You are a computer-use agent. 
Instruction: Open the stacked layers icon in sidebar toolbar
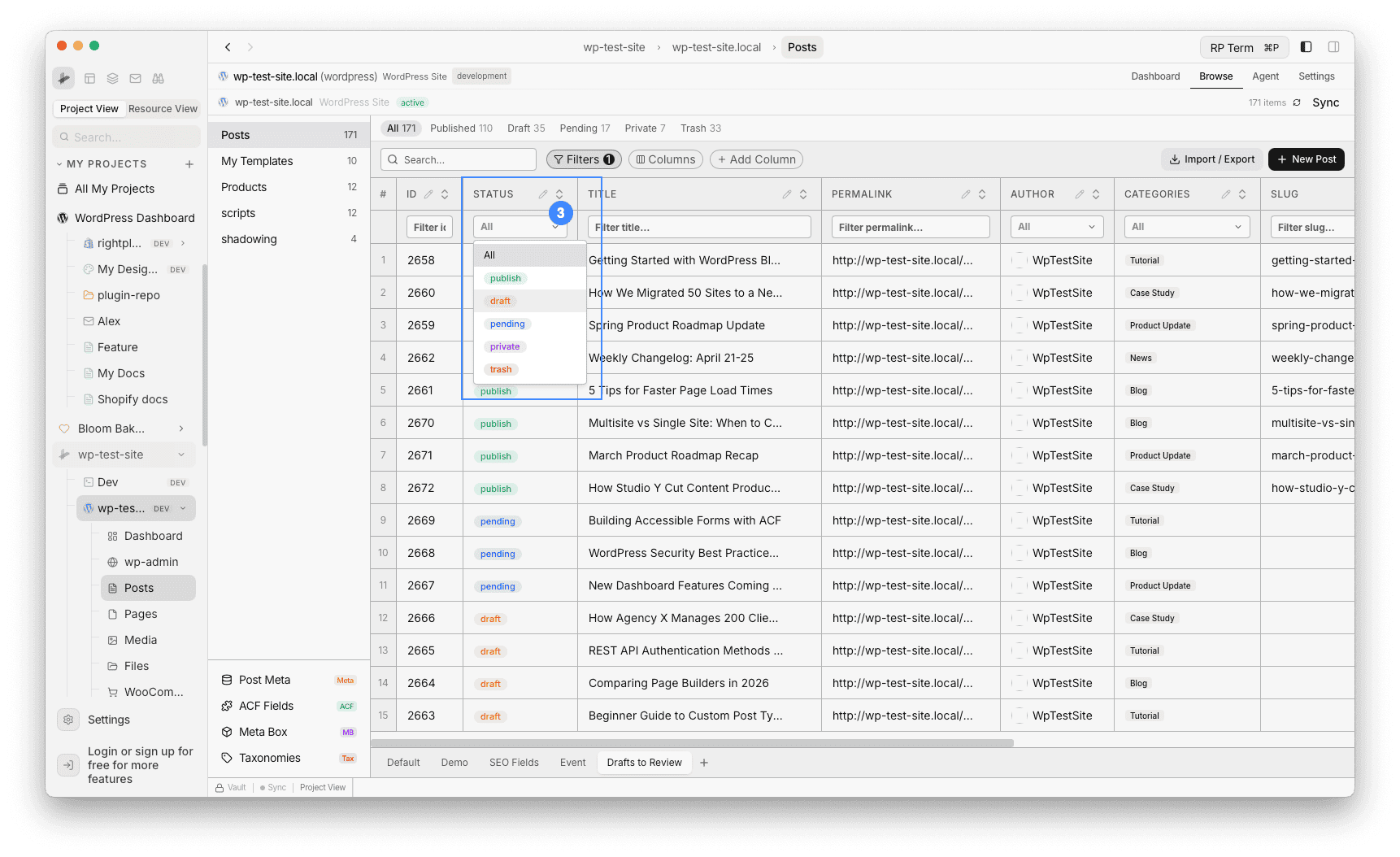[113, 79]
